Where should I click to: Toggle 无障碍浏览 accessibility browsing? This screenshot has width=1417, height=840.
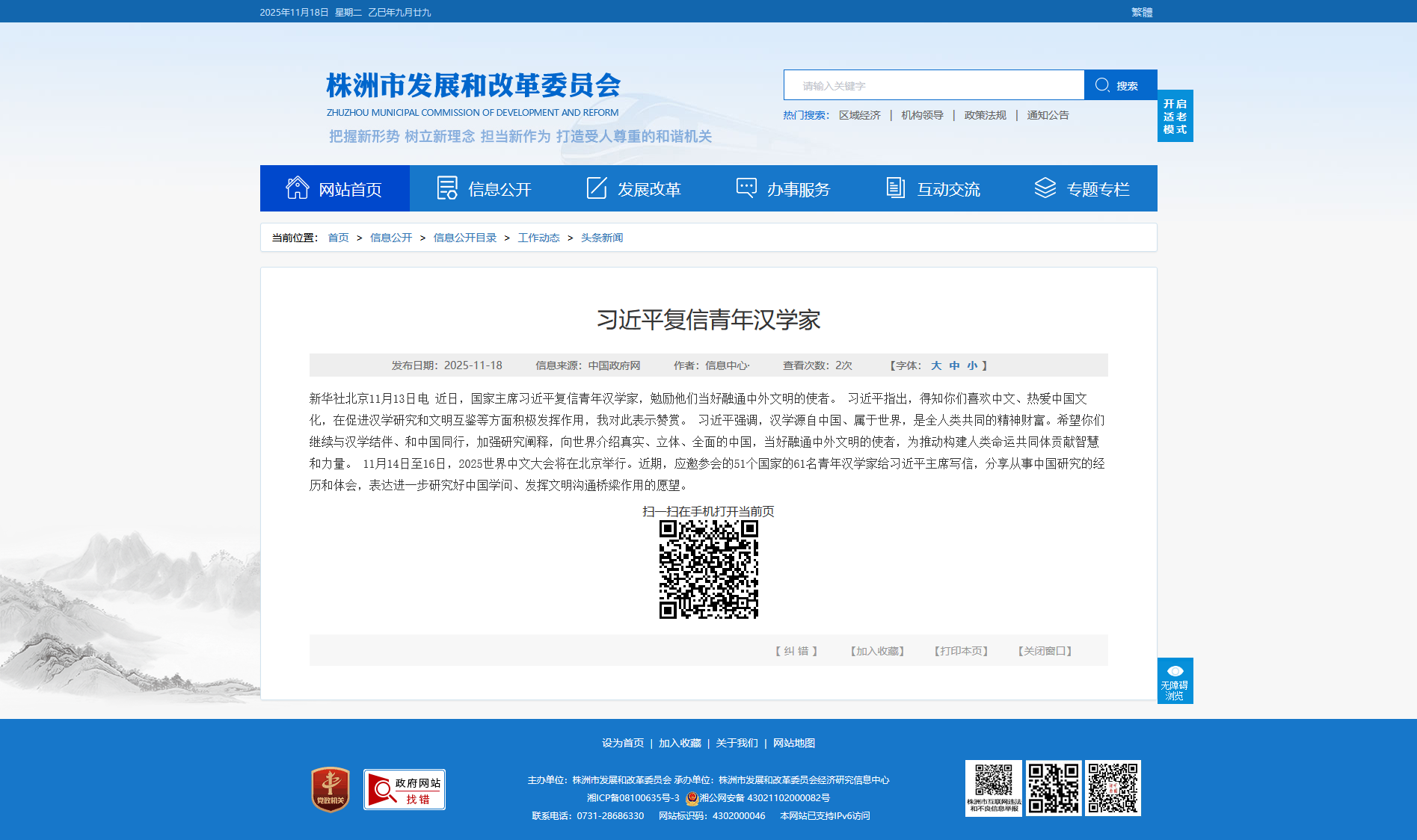[x=1175, y=681]
